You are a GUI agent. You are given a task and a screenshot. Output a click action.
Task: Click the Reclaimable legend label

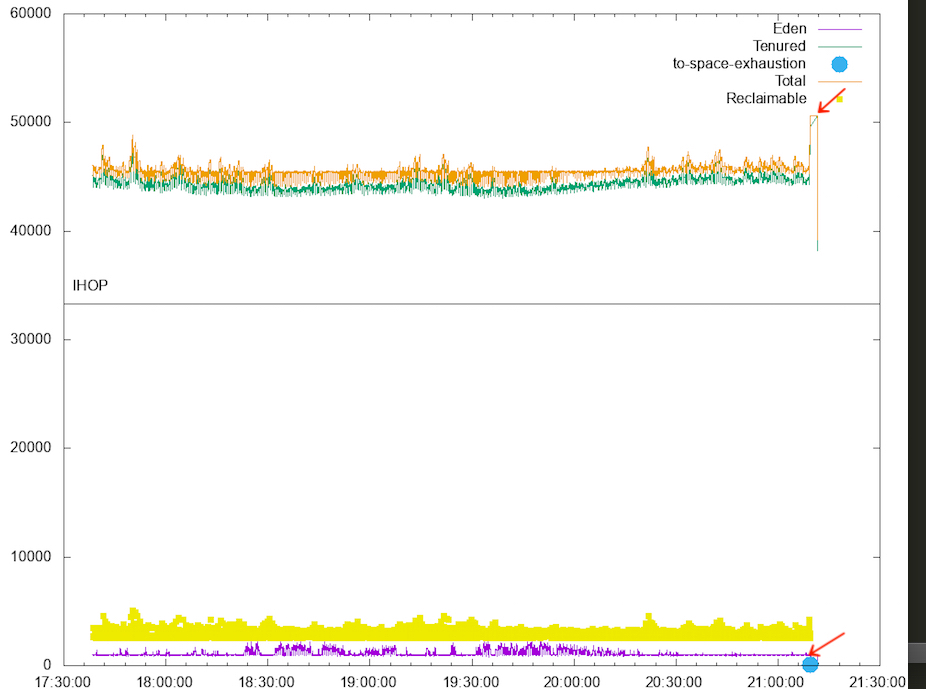click(766, 98)
